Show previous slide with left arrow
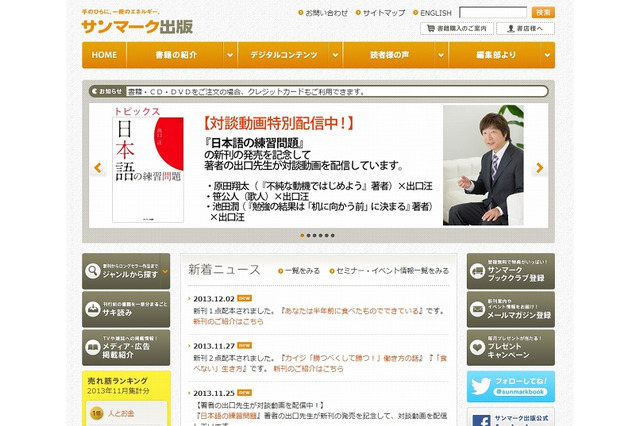 98,167
